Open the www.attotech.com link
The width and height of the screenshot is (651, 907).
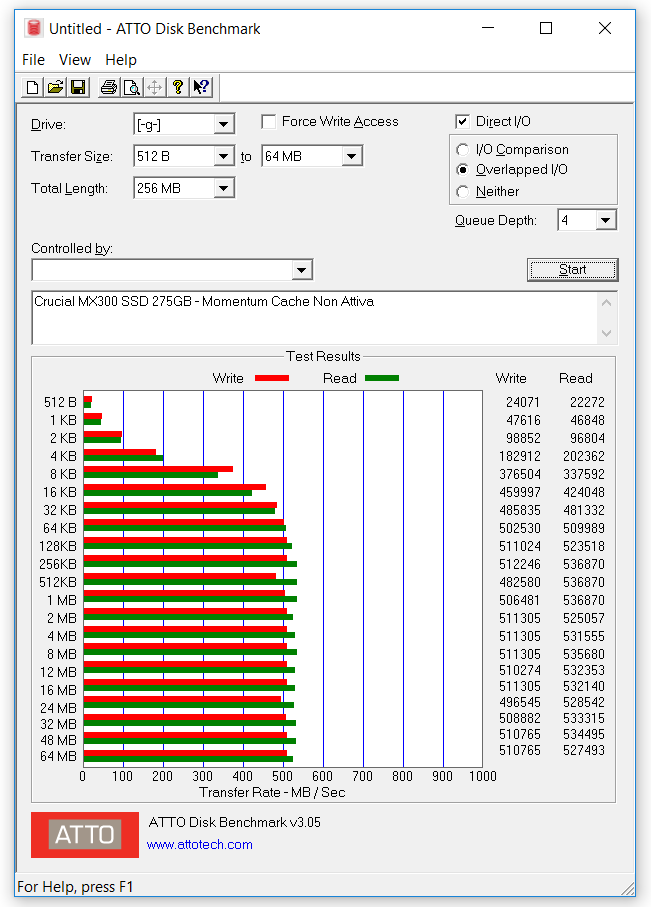[x=200, y=845]
